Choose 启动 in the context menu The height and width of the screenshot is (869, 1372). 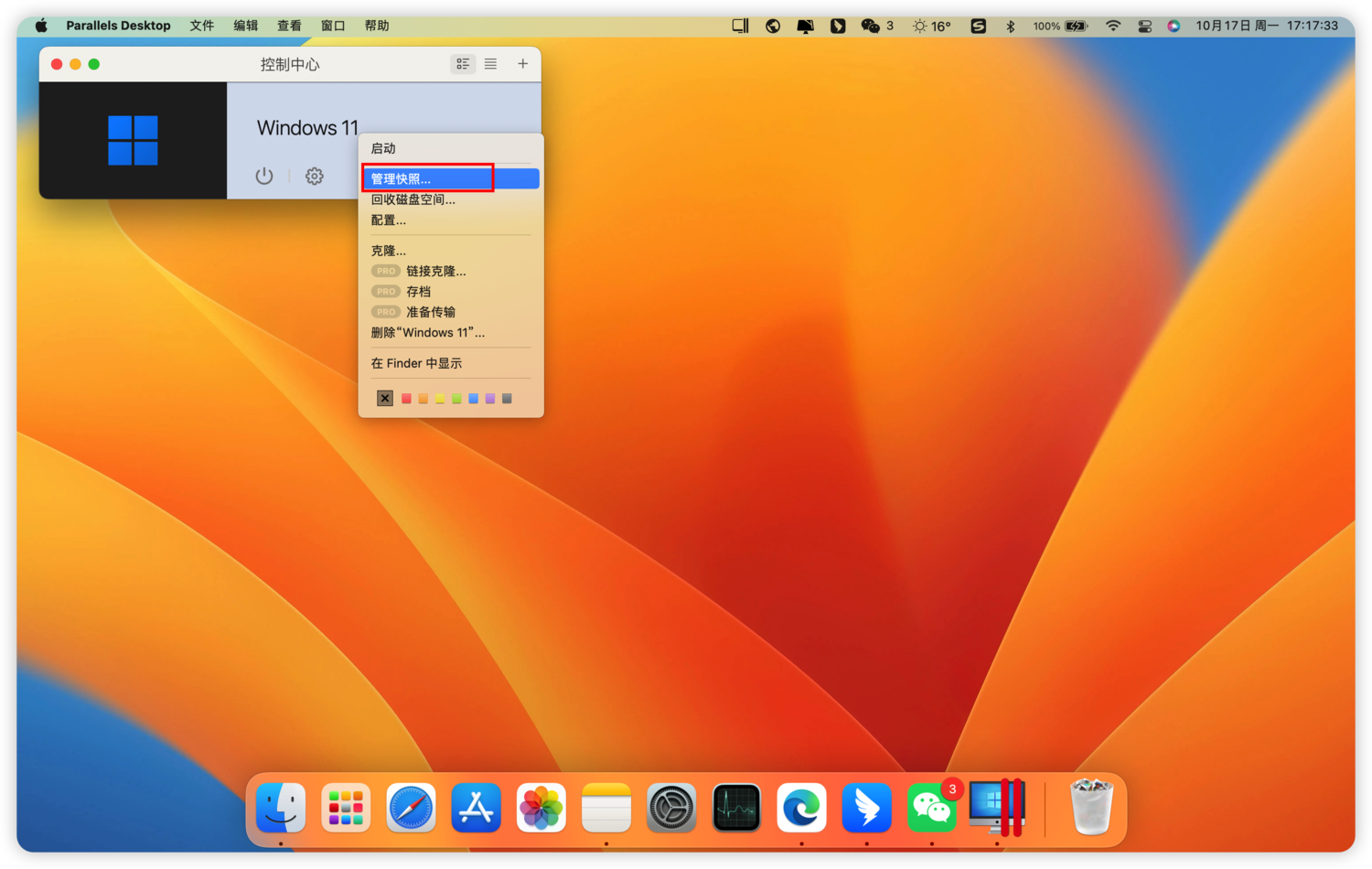(451, 148)
